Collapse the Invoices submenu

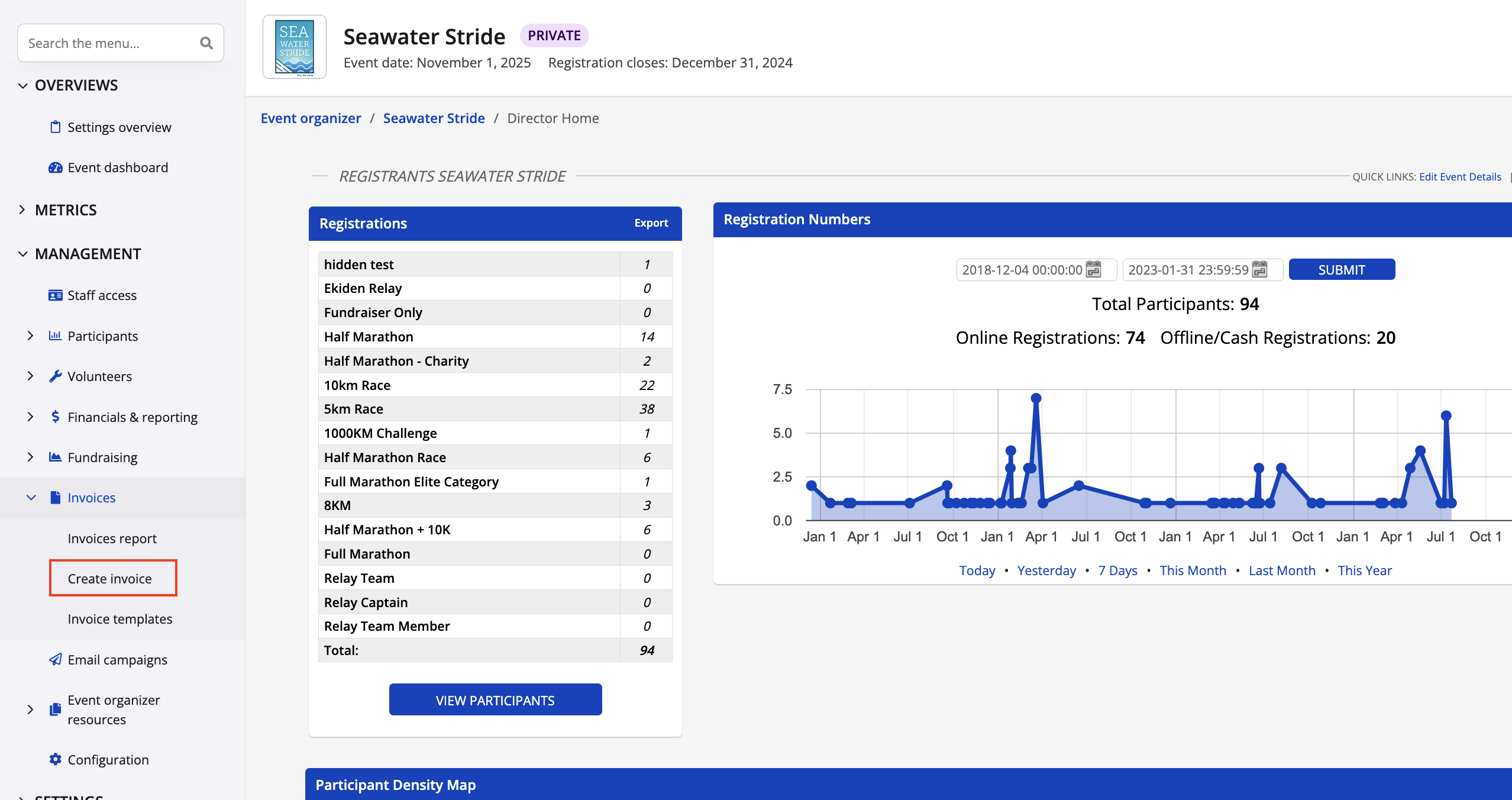pyautogui.click(x=31, y=498)
